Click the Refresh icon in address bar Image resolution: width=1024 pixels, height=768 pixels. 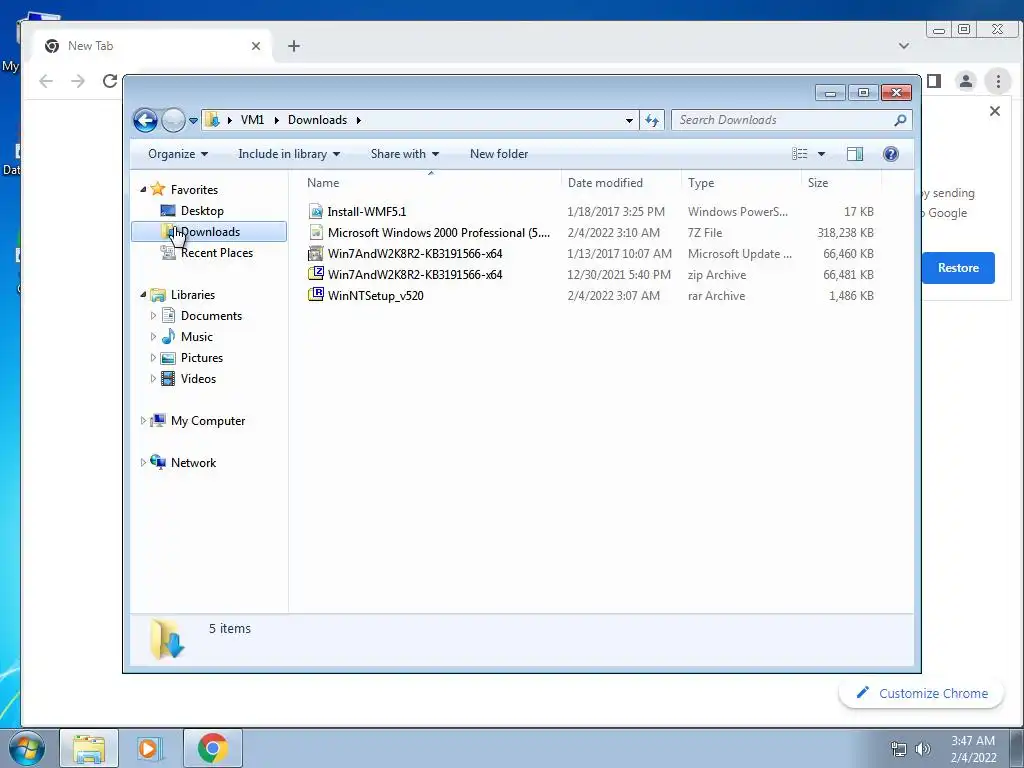652,120
